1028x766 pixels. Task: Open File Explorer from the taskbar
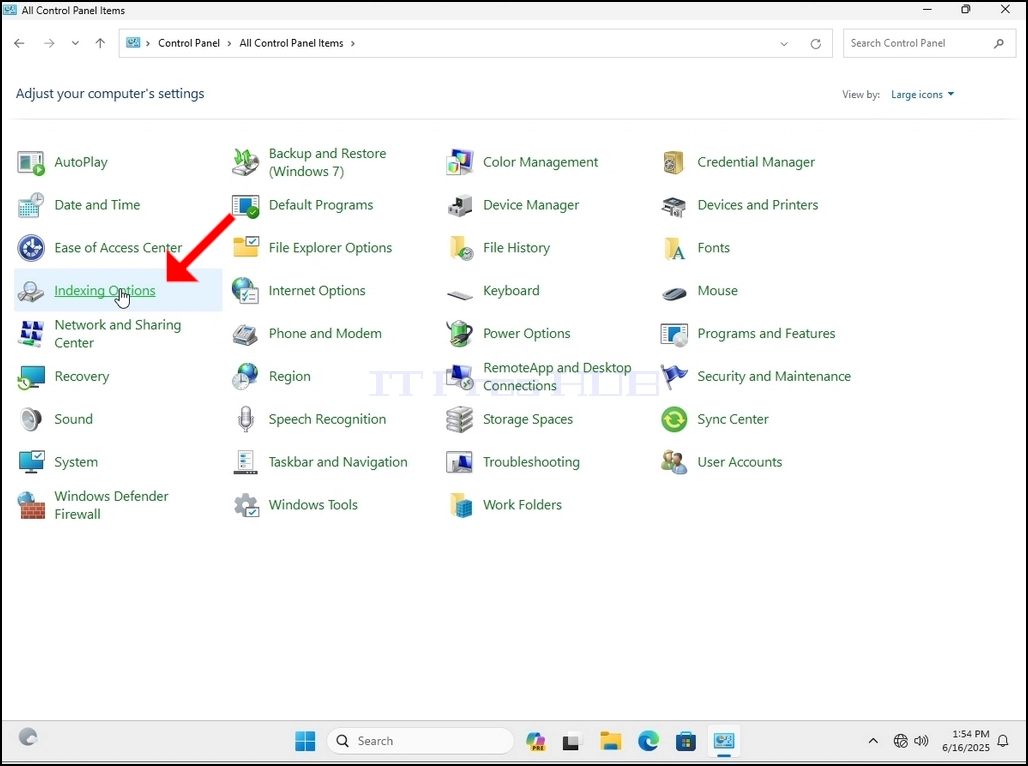coord(610,741)
